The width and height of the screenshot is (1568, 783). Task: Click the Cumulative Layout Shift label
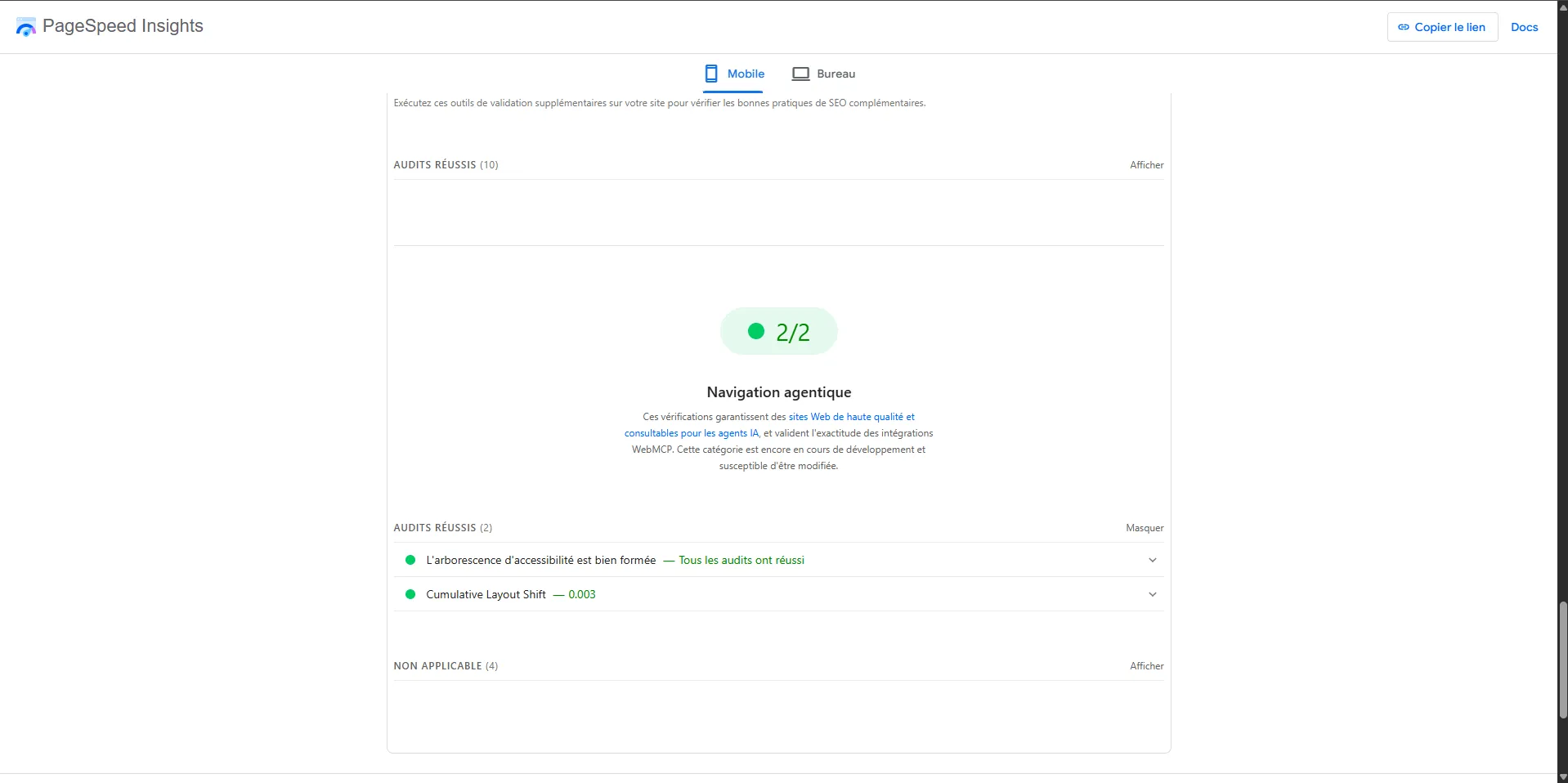point(486,594)
